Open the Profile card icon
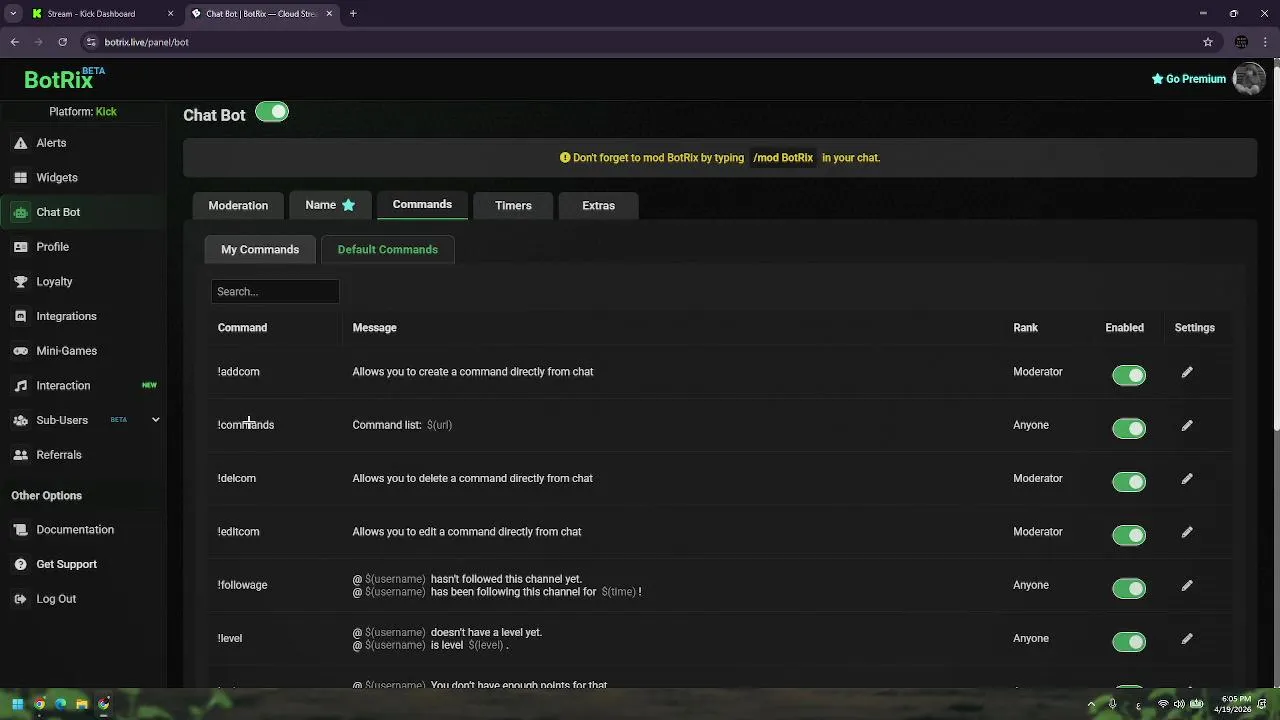This screenshot has width=1280, height=720. (20, 247)
